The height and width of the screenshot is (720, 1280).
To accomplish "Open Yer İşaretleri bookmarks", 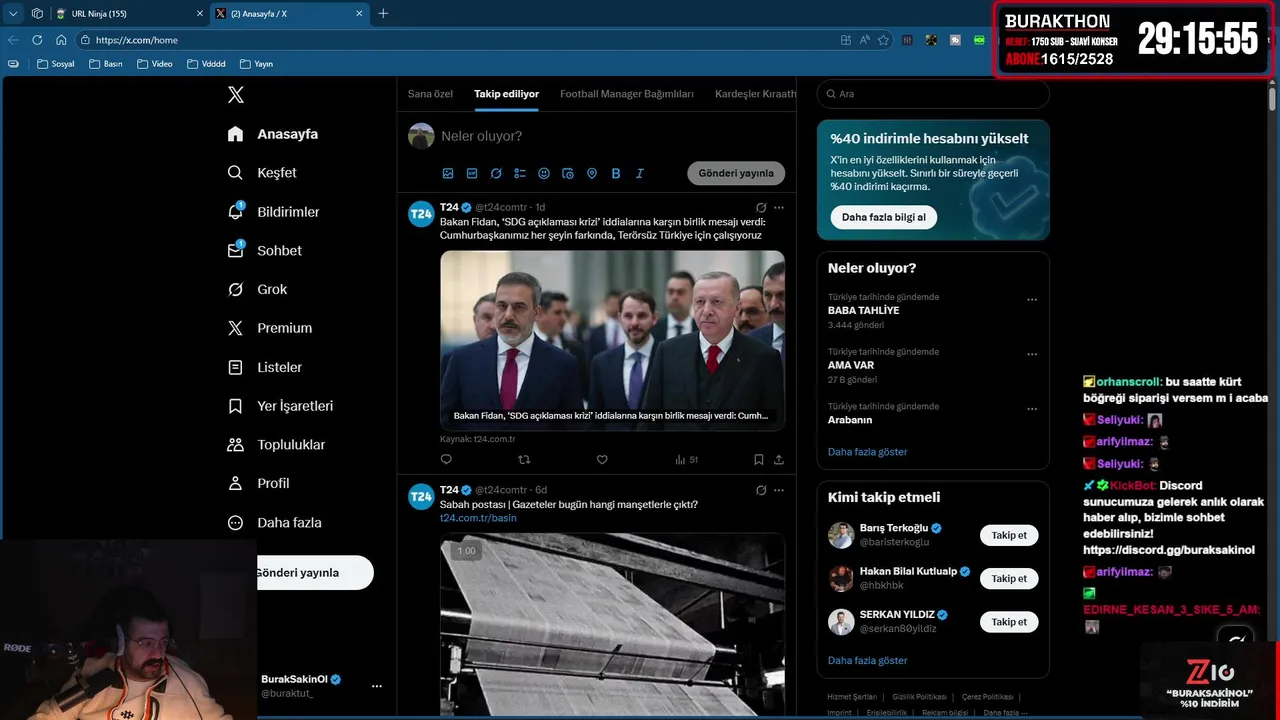I will pyautogui.click(x=280, y=406).
